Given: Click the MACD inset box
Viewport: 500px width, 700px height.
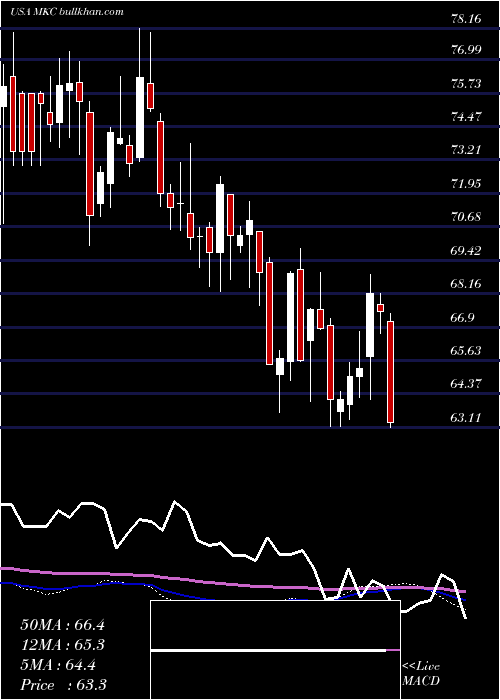Looking at the screenshot, I should pyautogui.click(x=275, y=650).
